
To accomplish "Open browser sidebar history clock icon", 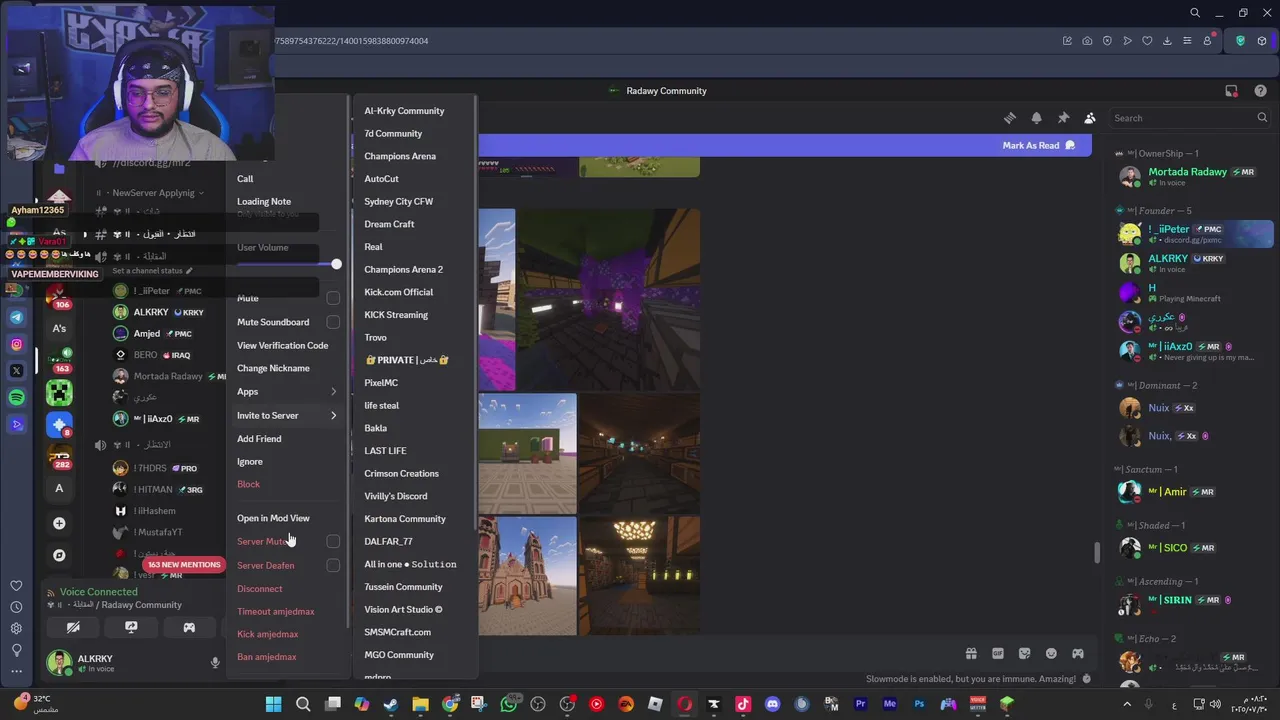I will coord(16,607).
